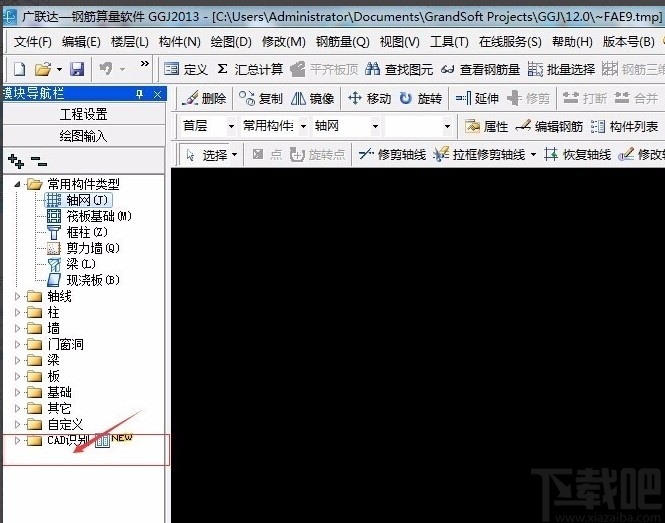Expand the 门窗洞 folder
This screenshot has width=665, height=523.
(17, 344)
